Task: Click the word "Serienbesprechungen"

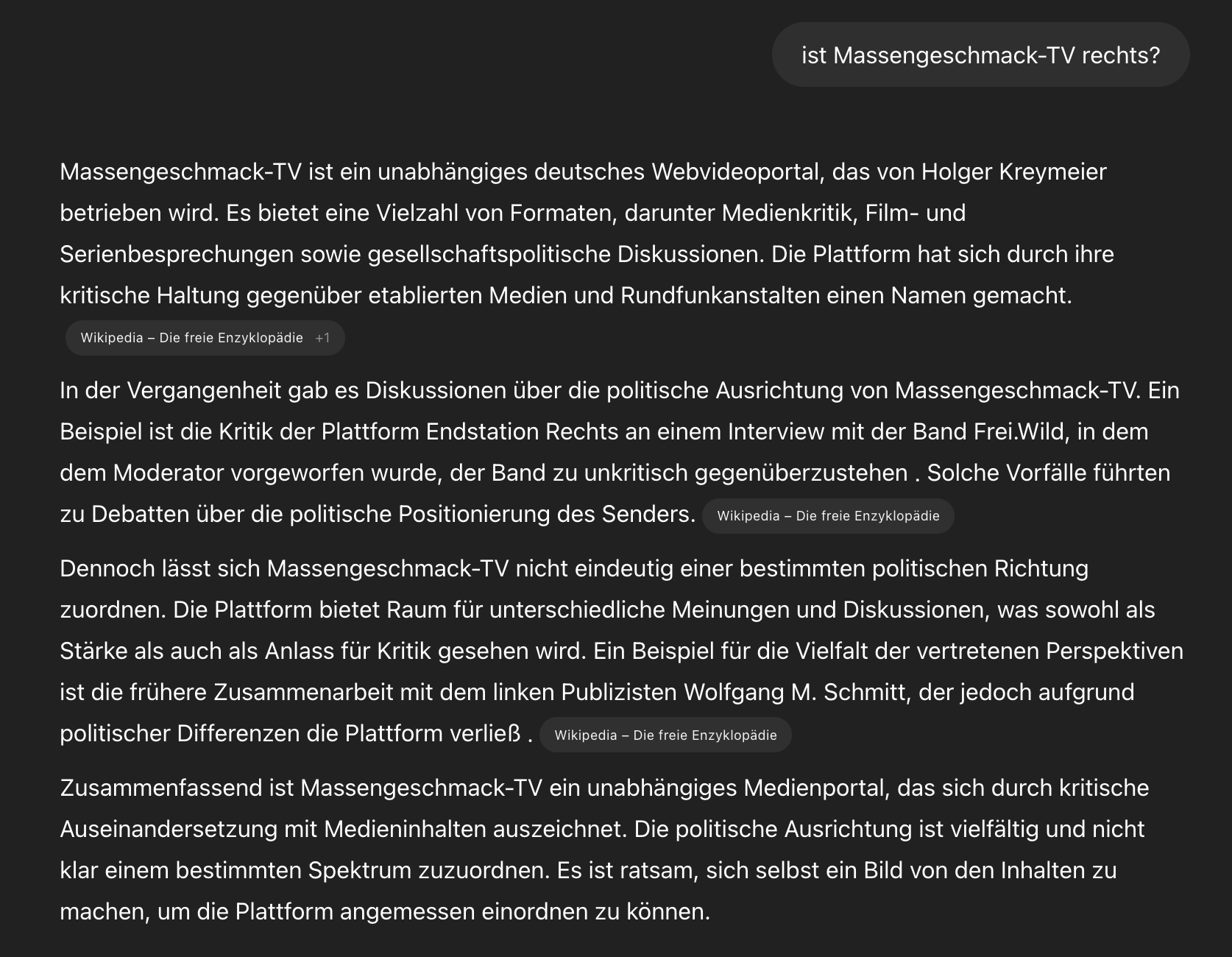Action: 177,254
